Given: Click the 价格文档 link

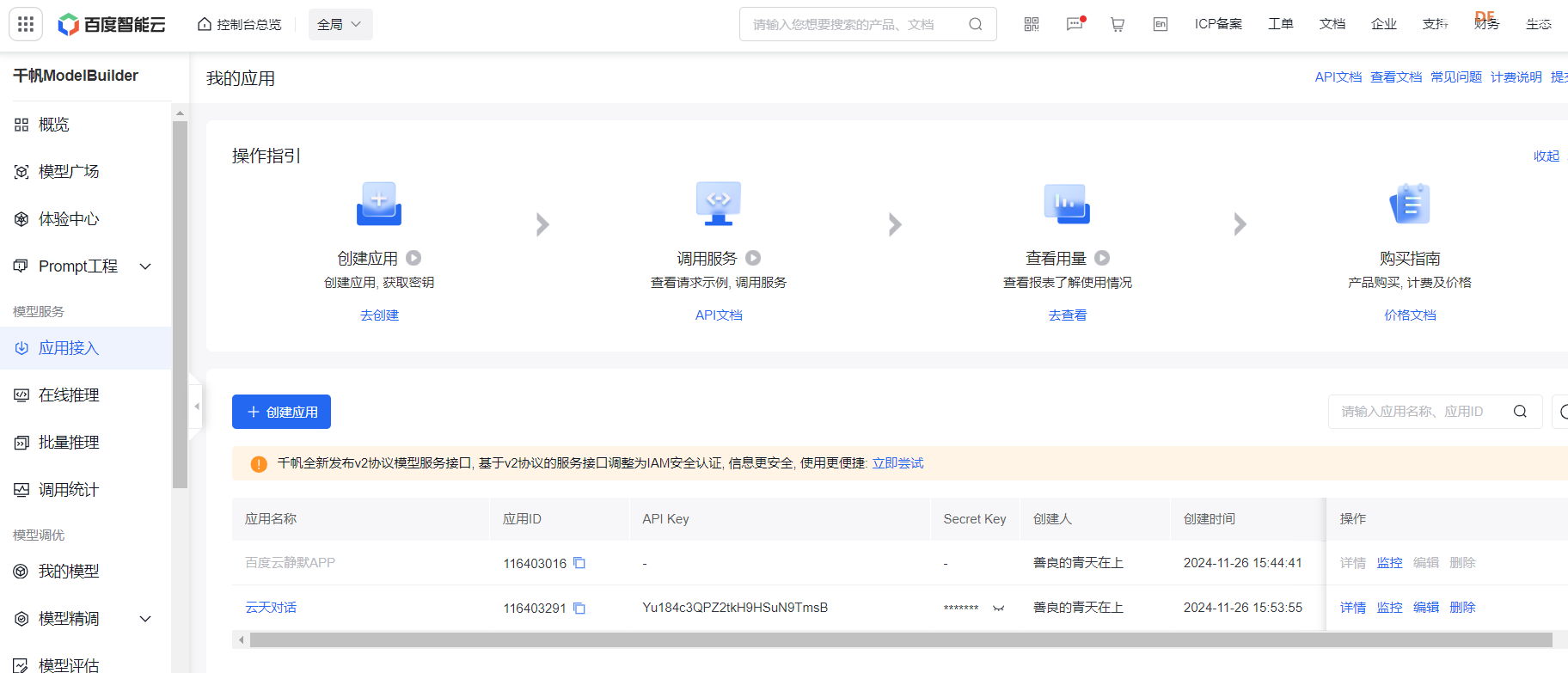Looking at the screenshot, I should click(1410, 315).
